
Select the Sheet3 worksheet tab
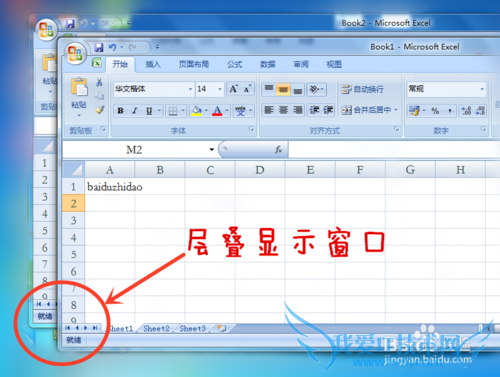click(x=192, y=329)
